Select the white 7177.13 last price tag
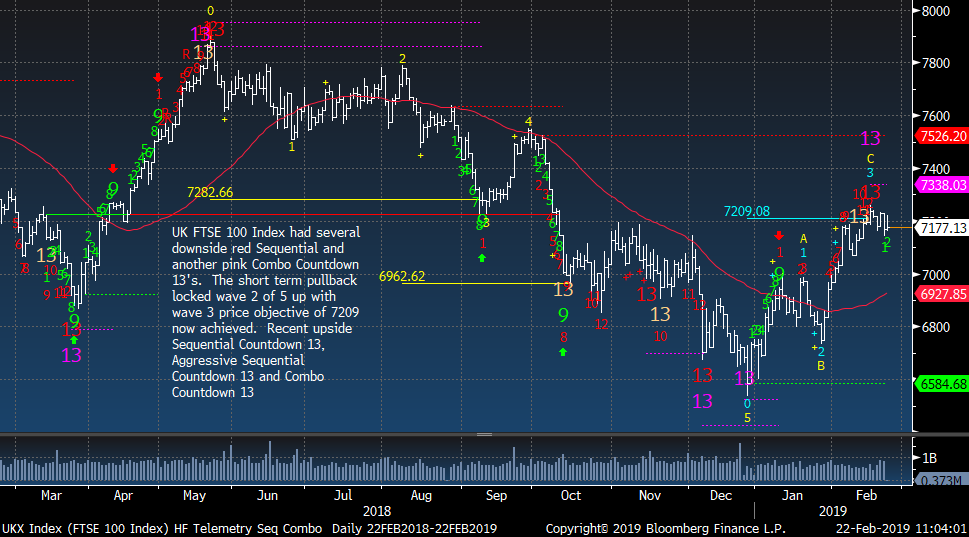Image resolution: width=969 pixels, height=537 pixels. (942, 228)
